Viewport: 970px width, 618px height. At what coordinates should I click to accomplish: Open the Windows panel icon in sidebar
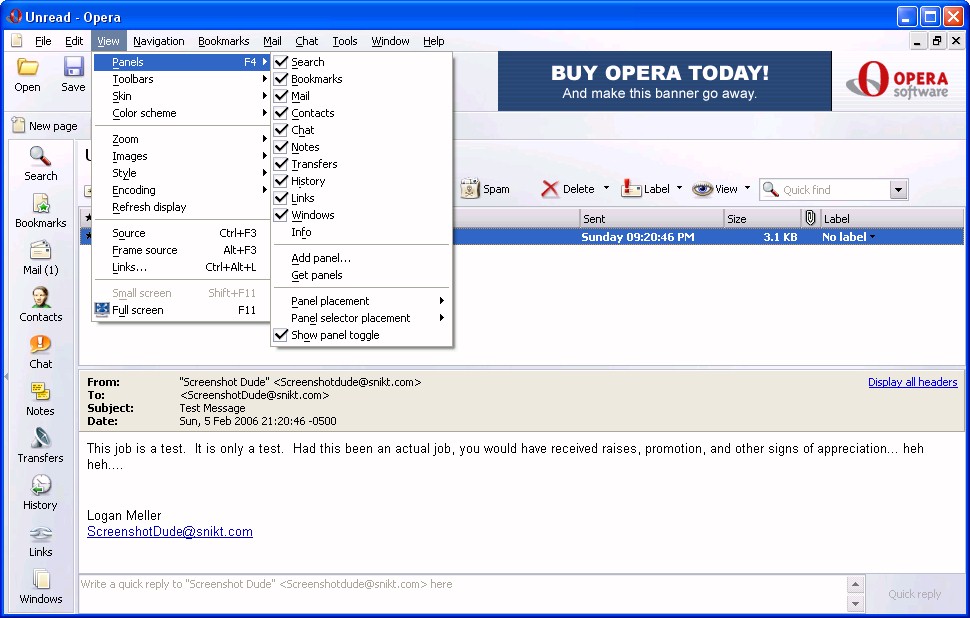(x=40, y=580)
